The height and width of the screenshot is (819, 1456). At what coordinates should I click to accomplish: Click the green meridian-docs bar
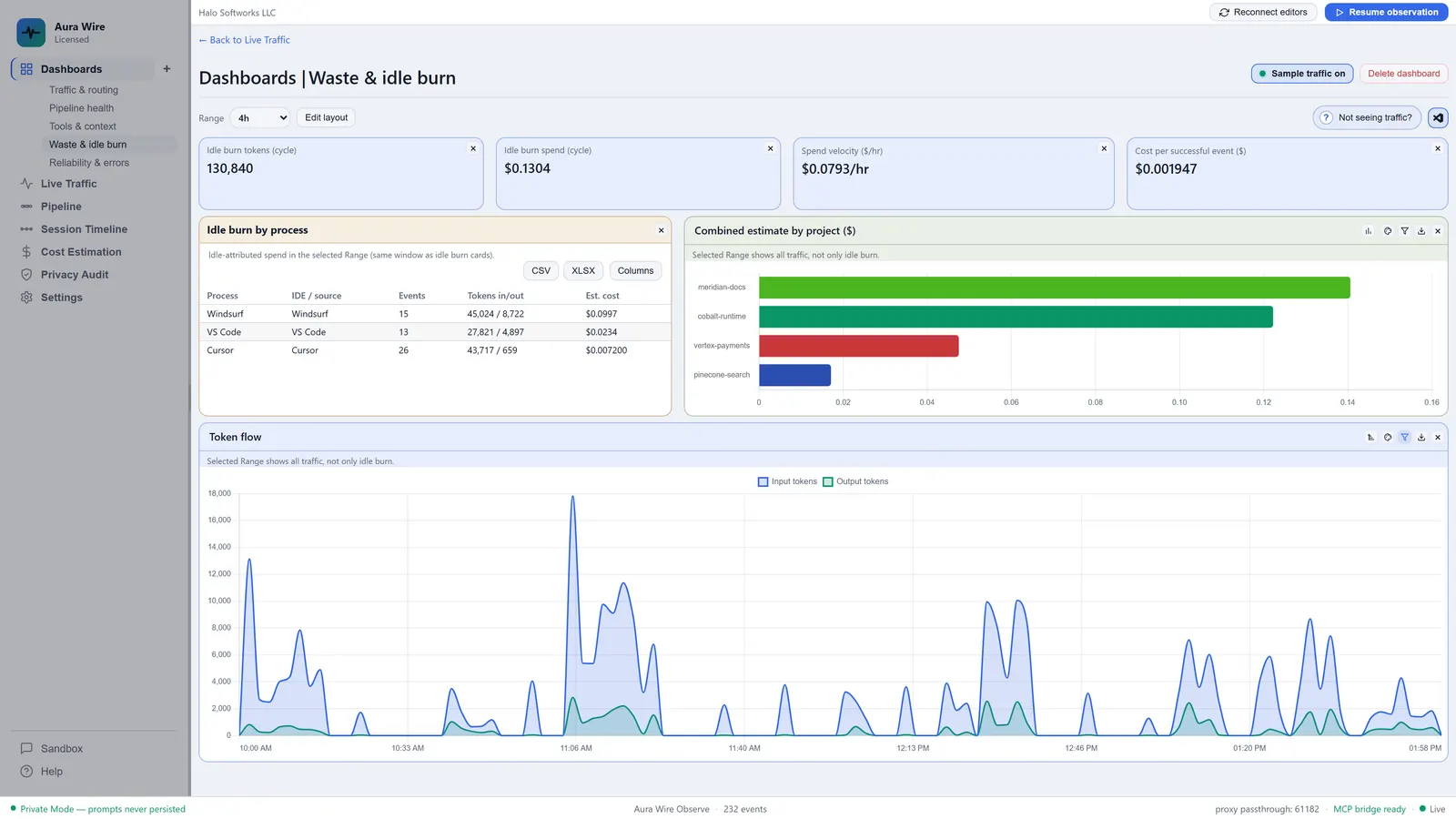1055,288
